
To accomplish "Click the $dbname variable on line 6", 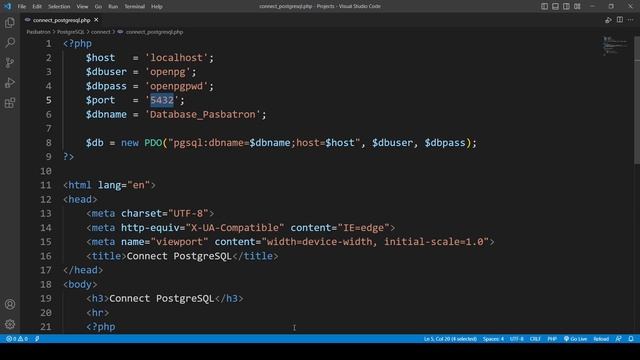I will 106,115.
